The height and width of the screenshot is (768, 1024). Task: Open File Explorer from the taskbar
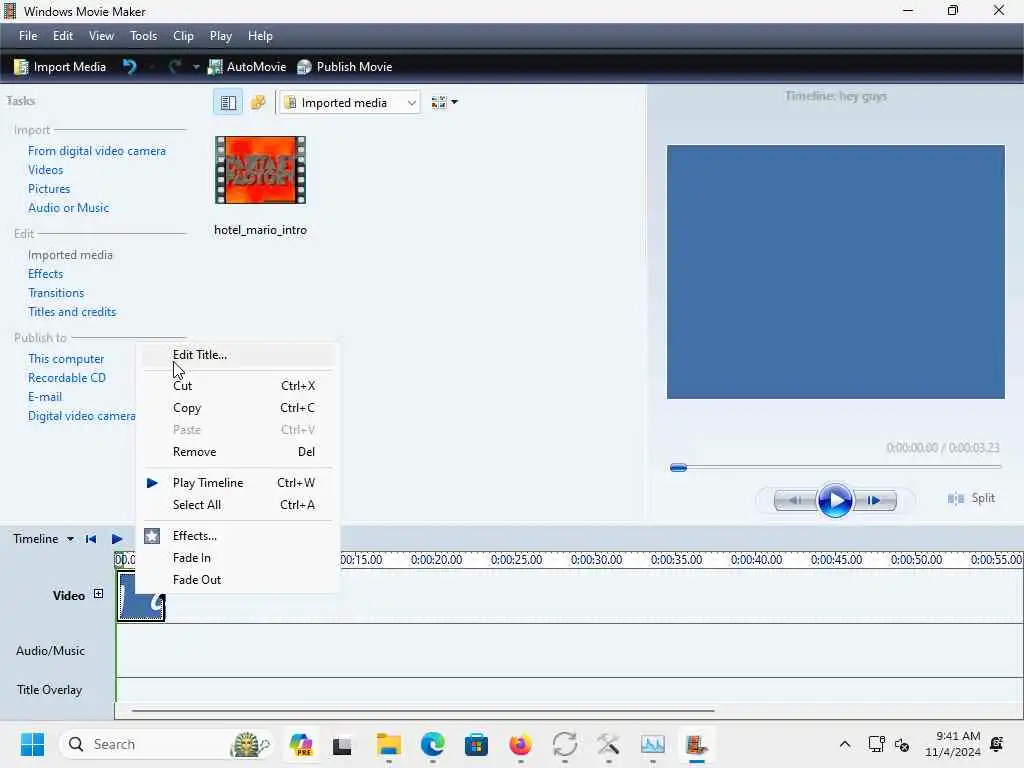pyautogui.click(x=389, y=744)
